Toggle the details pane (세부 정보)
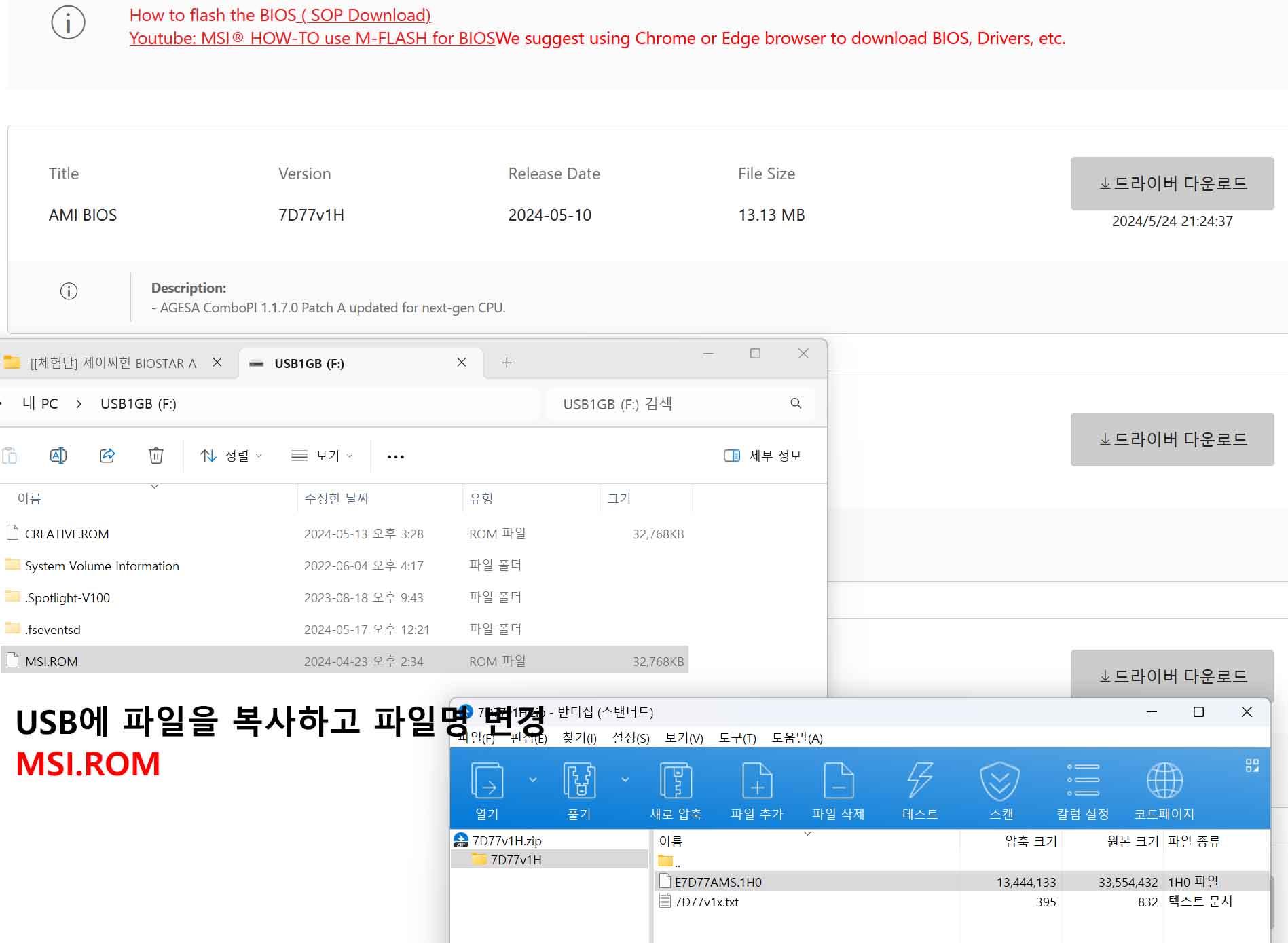Image resolution: width=1288 pixels, height=943 pixels. pos(762,456)
